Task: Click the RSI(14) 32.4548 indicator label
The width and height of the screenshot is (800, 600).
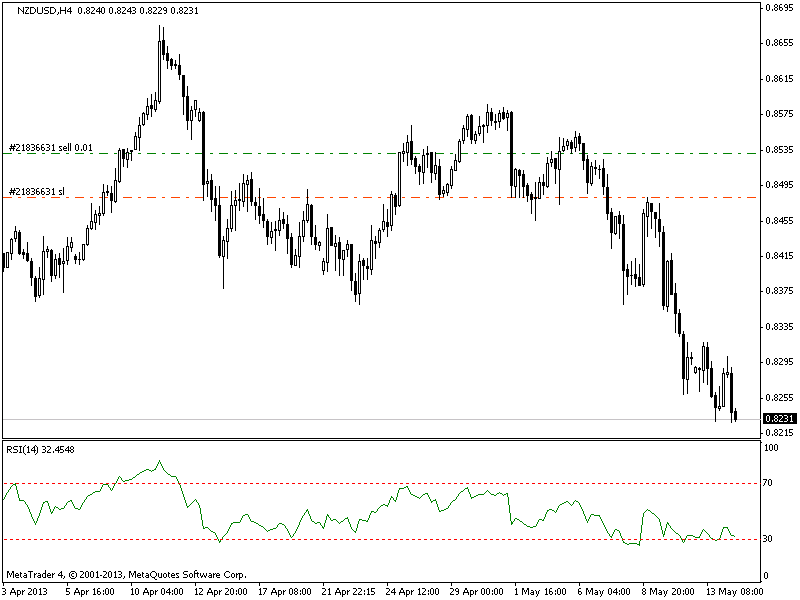Action: click(40, 449)
